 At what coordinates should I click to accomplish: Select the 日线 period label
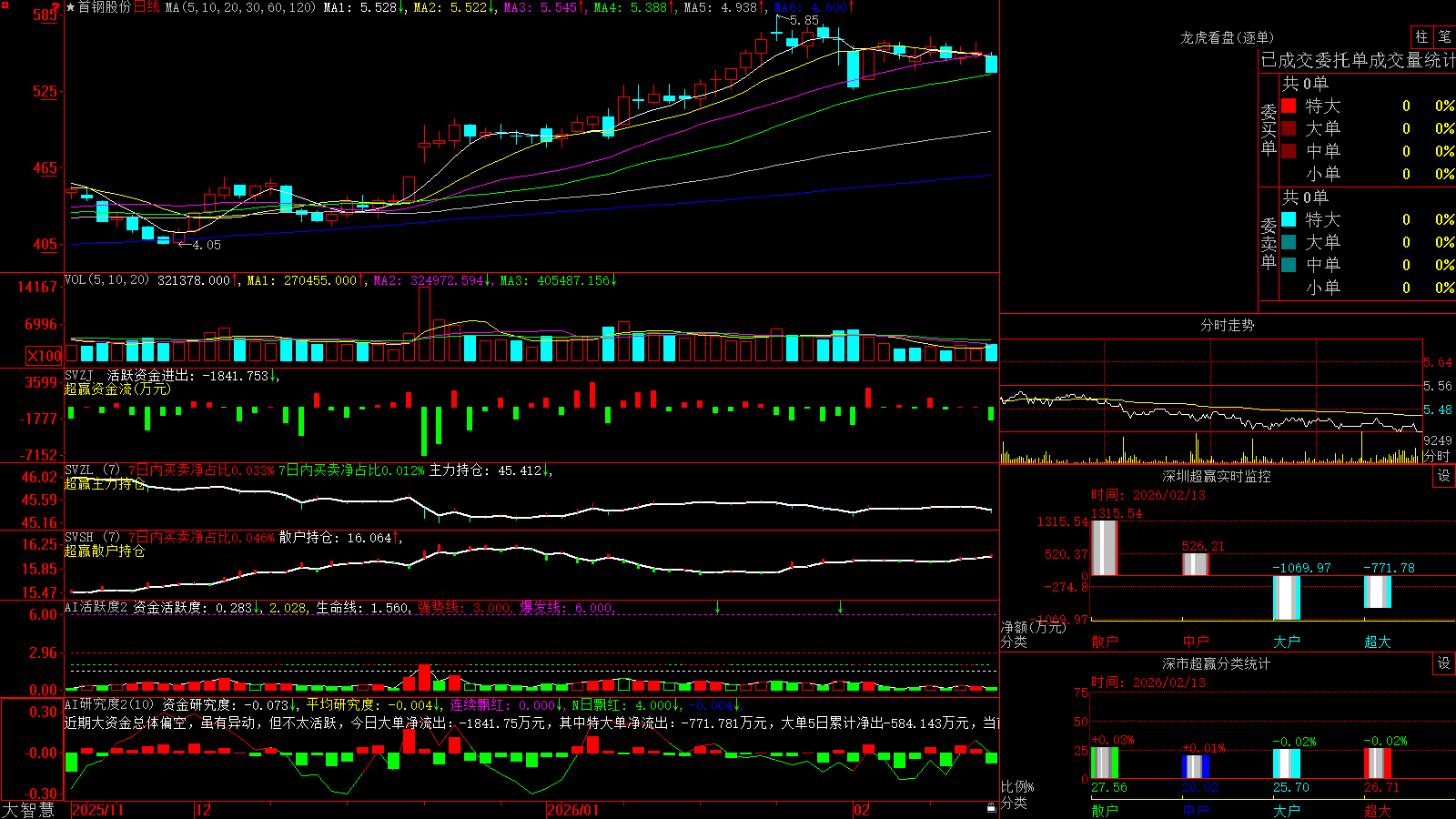tap(147, 7)
